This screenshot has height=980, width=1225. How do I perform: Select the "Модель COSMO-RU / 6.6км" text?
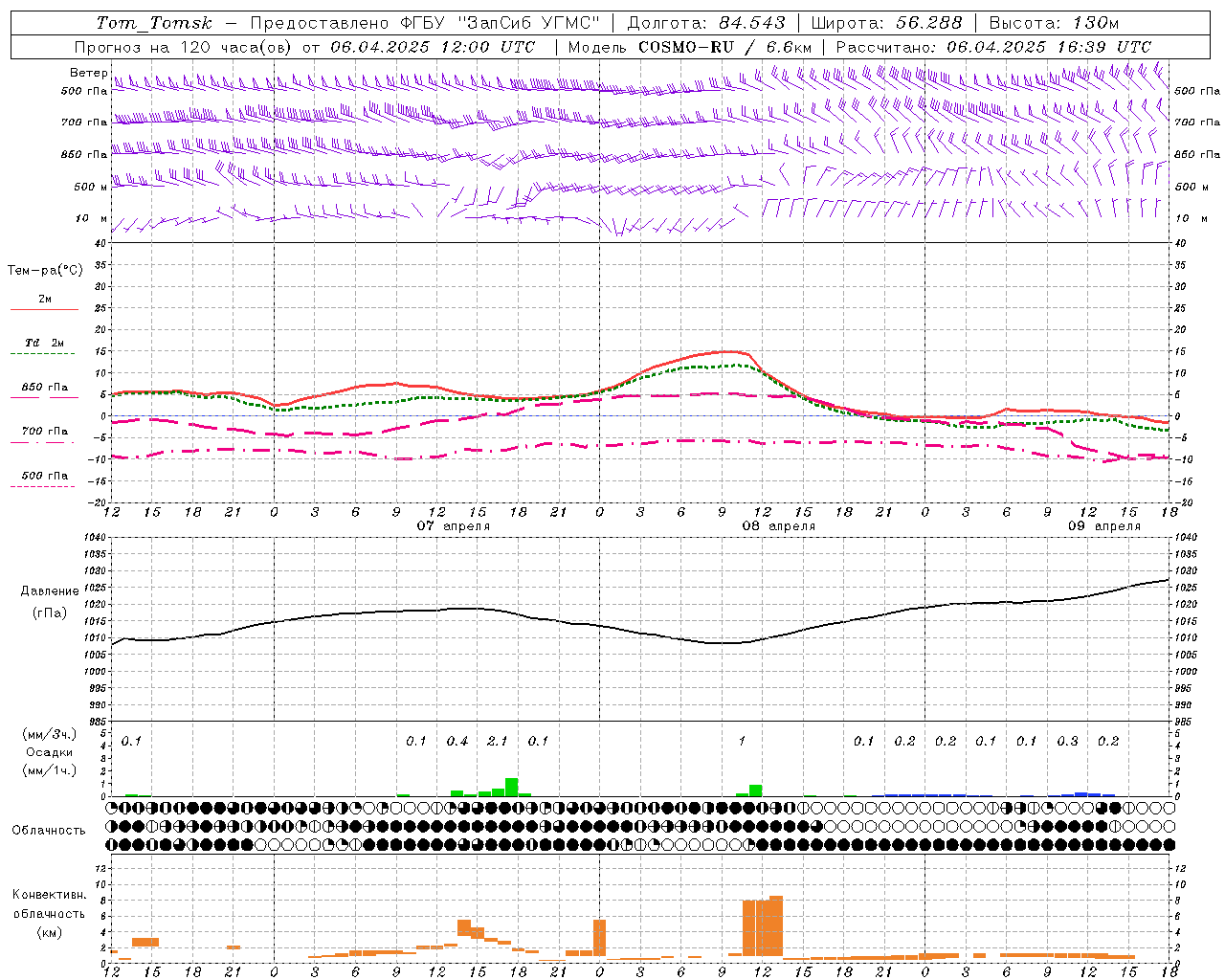pos(690,47)
